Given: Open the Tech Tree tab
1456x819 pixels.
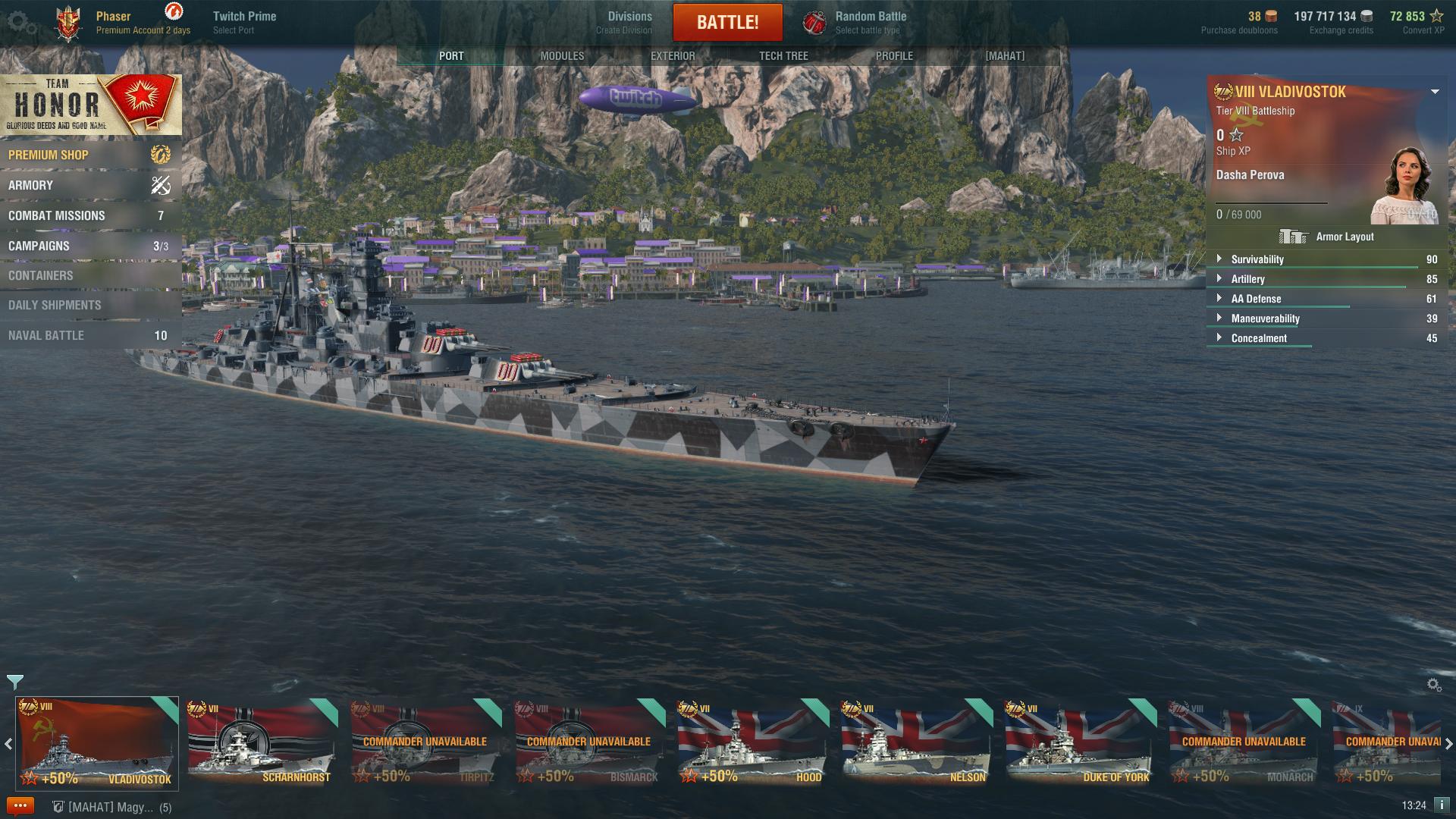Looking at the screenshot, I should tap(783, 56).
